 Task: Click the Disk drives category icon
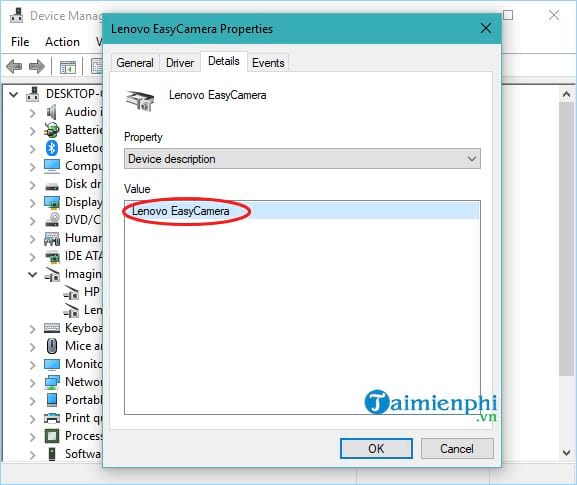(52, 187)
